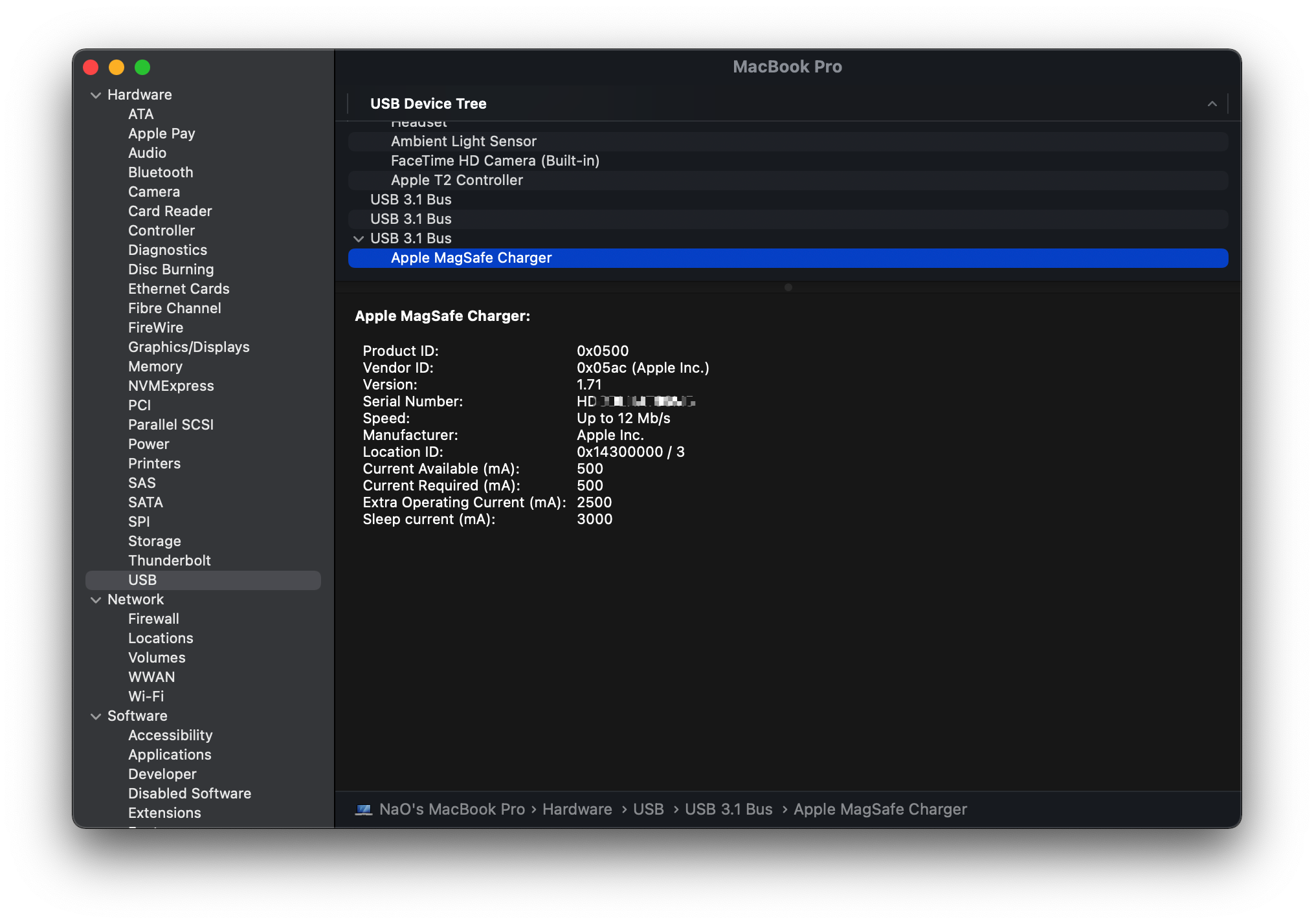Select FaceTime HD Camera (Built-in) row
The height and width of the screenshot is (924, 1314).
coord(495,161)
